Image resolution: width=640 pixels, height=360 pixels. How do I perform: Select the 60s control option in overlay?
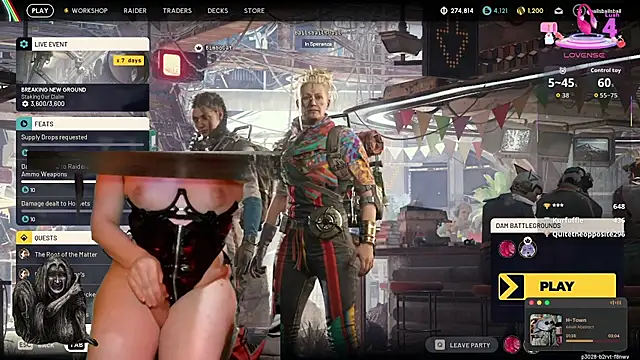tap(605, 83)
